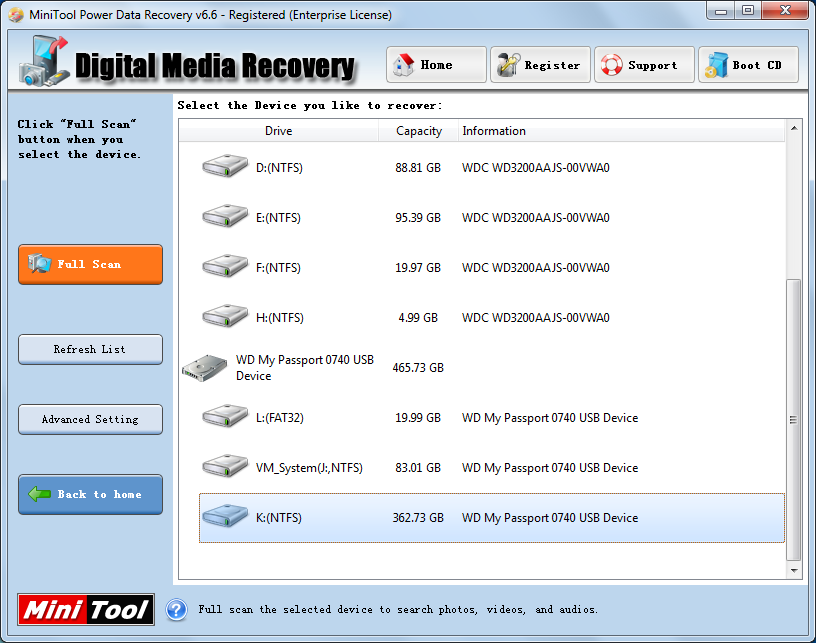816x643 pixels.
Task: Select the 83.01 GB capacity cell
Action: [x=418, y=468]
